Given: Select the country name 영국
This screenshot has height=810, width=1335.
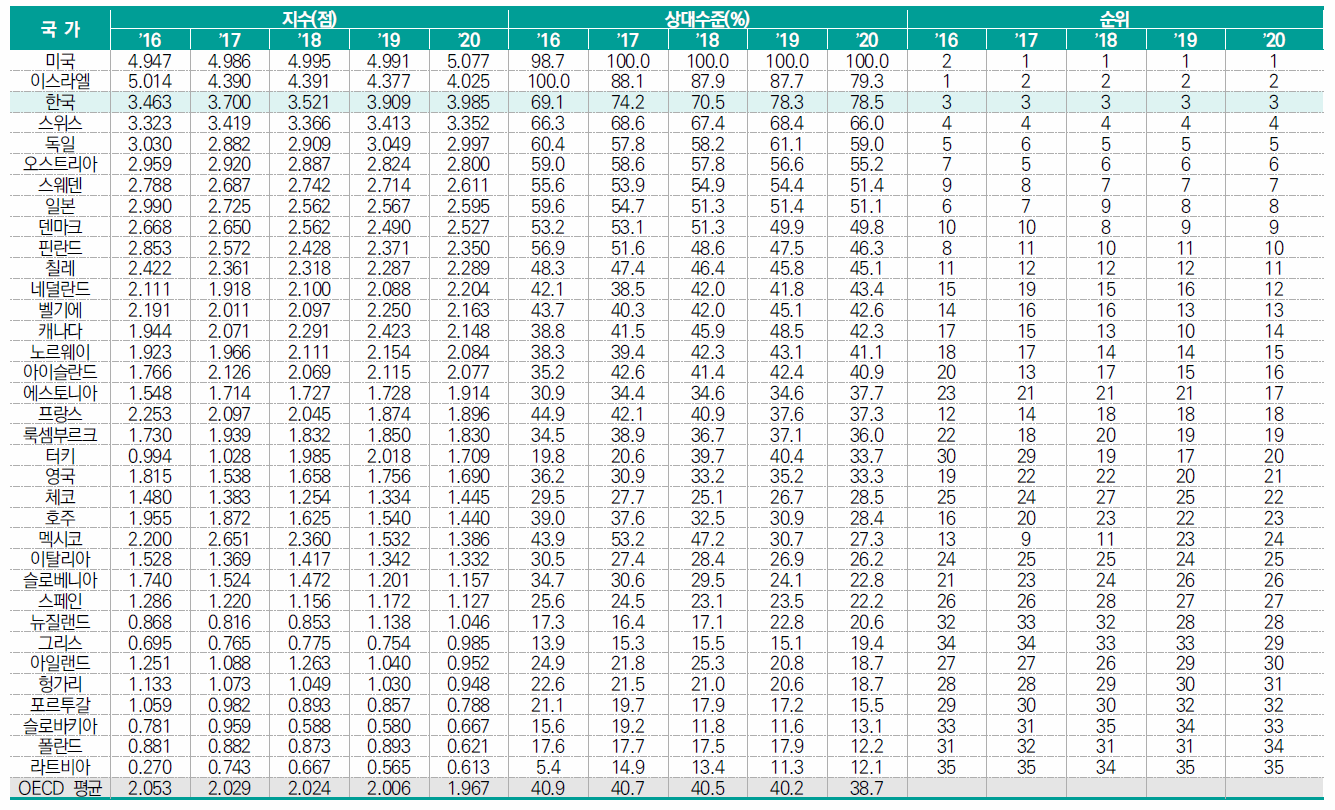Looking at the screenshot, I should click(x=60, y=476).
